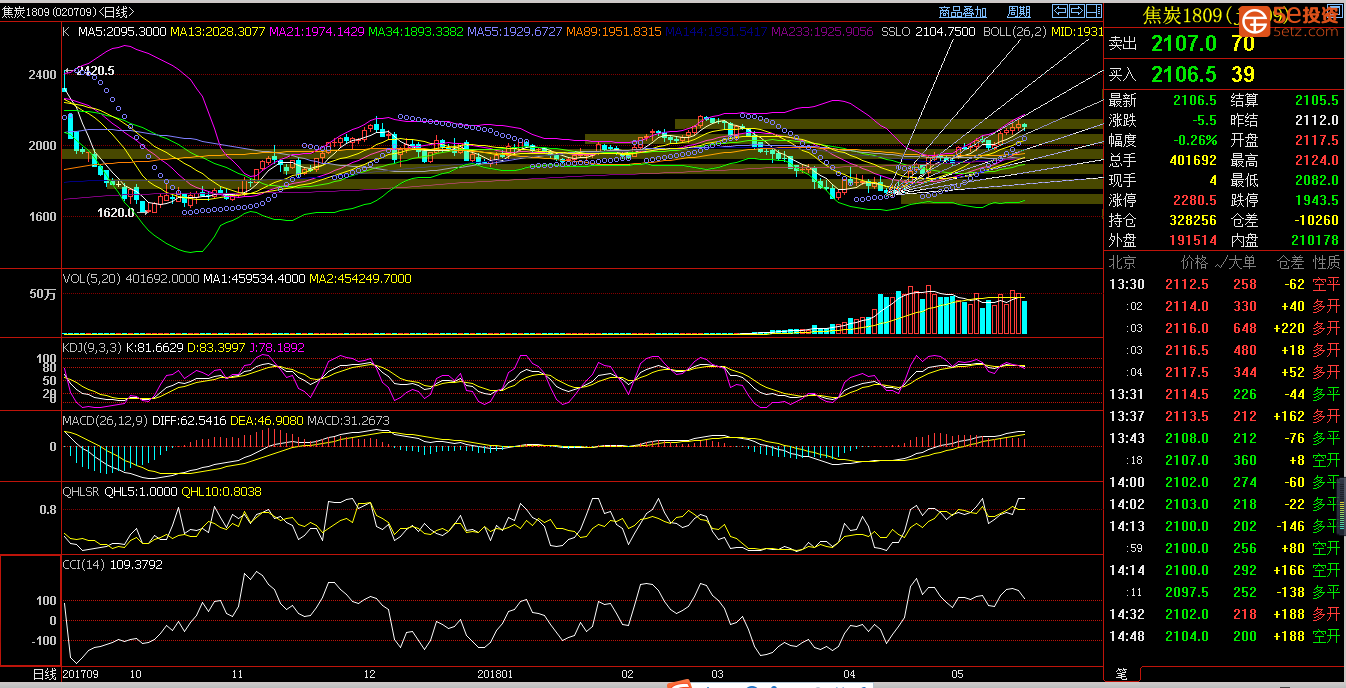This screenshot has width=1346, height=688.
Task: Select the 13:37 tick row at 2113.5
Action: click(x=1224, y=416)
